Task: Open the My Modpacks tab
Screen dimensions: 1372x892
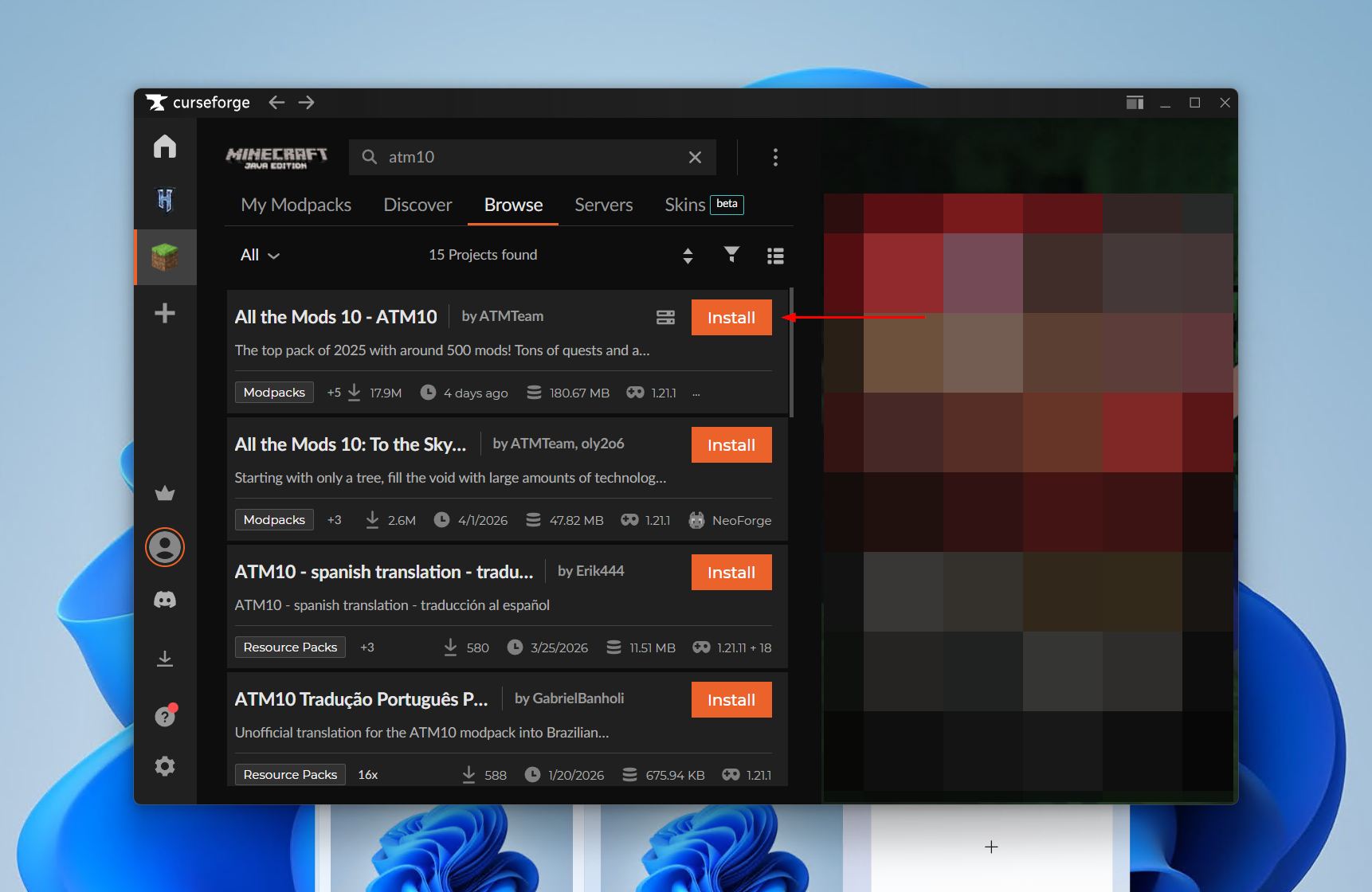Action: tap(296, 205)
